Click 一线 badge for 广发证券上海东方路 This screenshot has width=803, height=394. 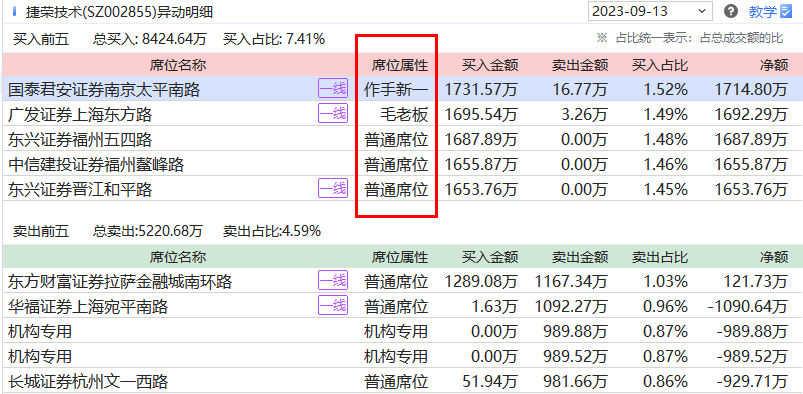[x=333, y=113]
